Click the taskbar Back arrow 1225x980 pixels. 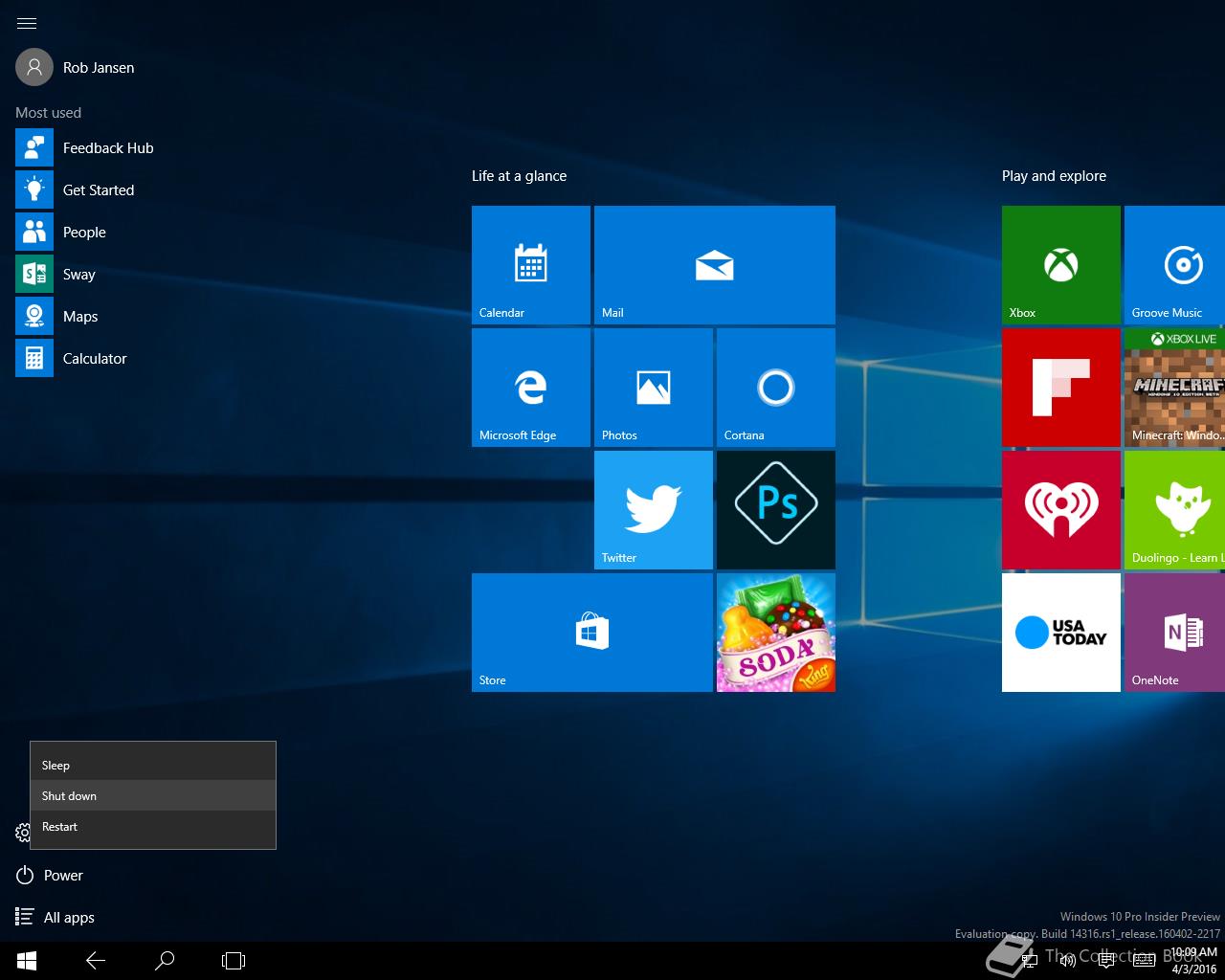point(96,961)
